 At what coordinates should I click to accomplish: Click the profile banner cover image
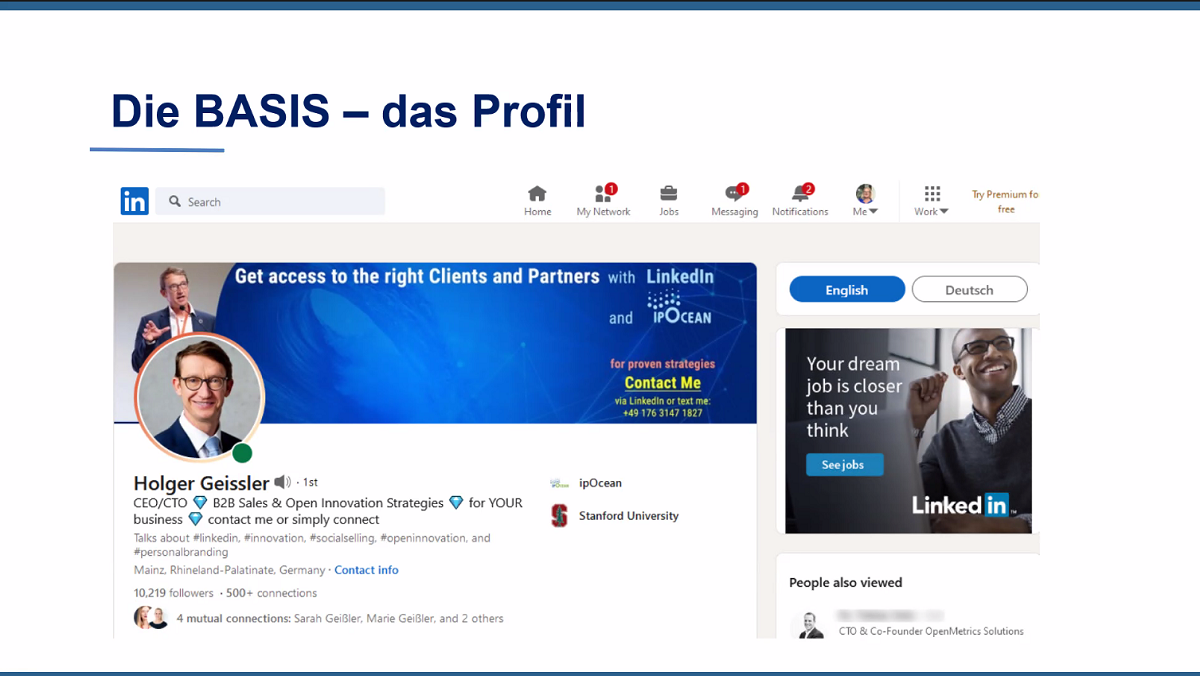tap(435, 343)
